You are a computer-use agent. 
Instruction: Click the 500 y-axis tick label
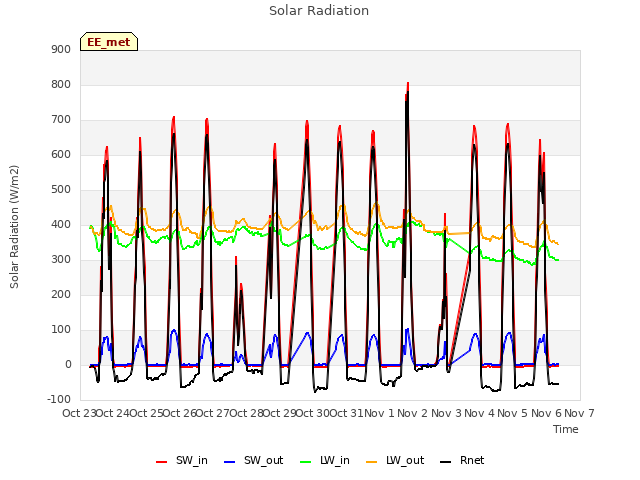tap(61, 190)
